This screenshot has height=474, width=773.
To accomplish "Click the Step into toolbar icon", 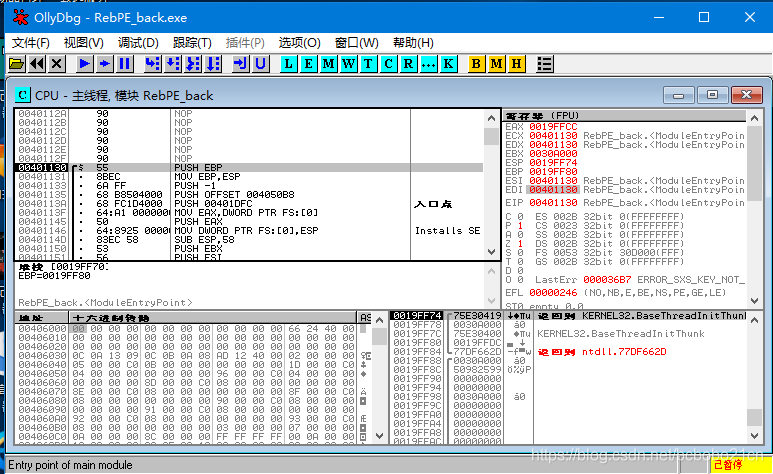I will [152, 64].
